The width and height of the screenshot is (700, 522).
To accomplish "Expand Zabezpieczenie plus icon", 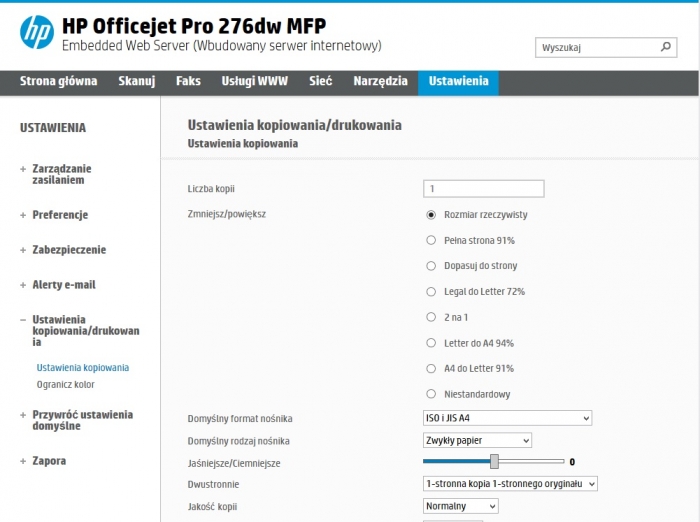I will coord(23,250).
